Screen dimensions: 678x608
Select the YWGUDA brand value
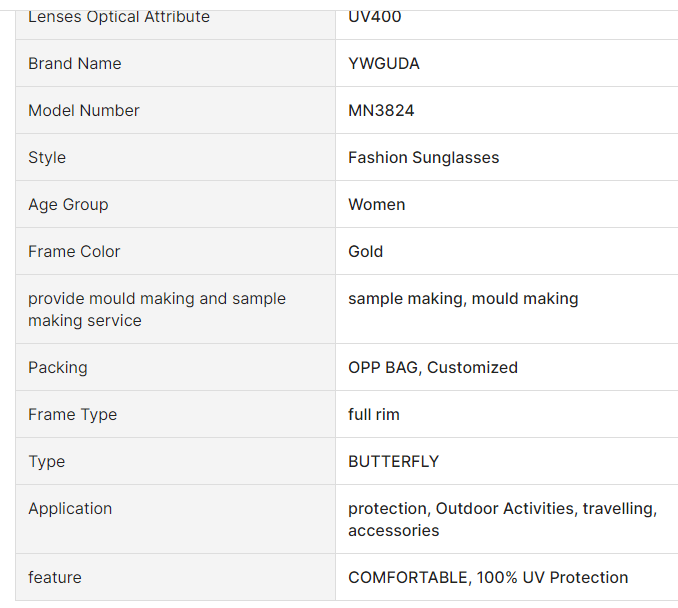coord(384,64)
